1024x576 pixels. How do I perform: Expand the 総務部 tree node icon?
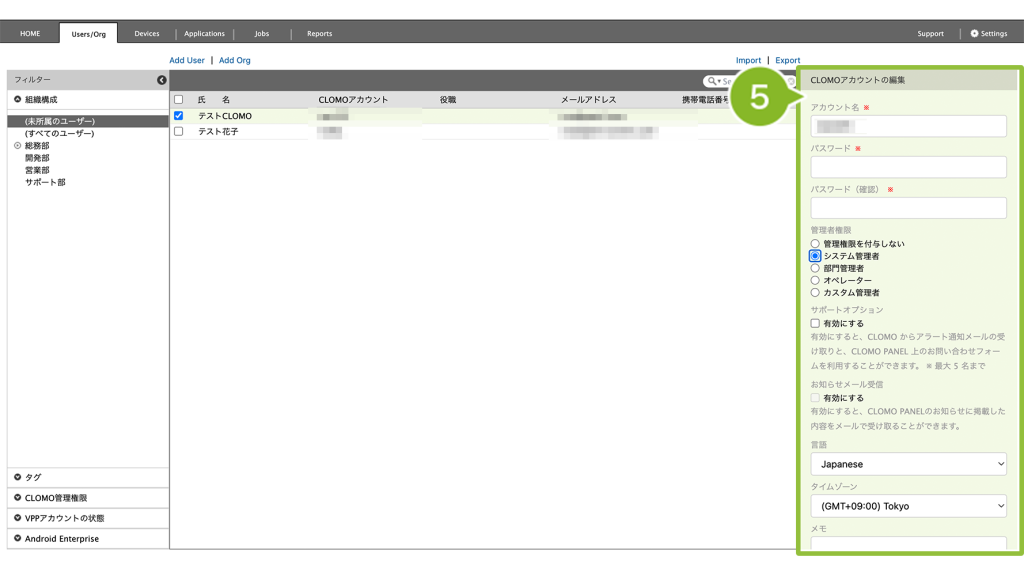[x=18, y=146]
